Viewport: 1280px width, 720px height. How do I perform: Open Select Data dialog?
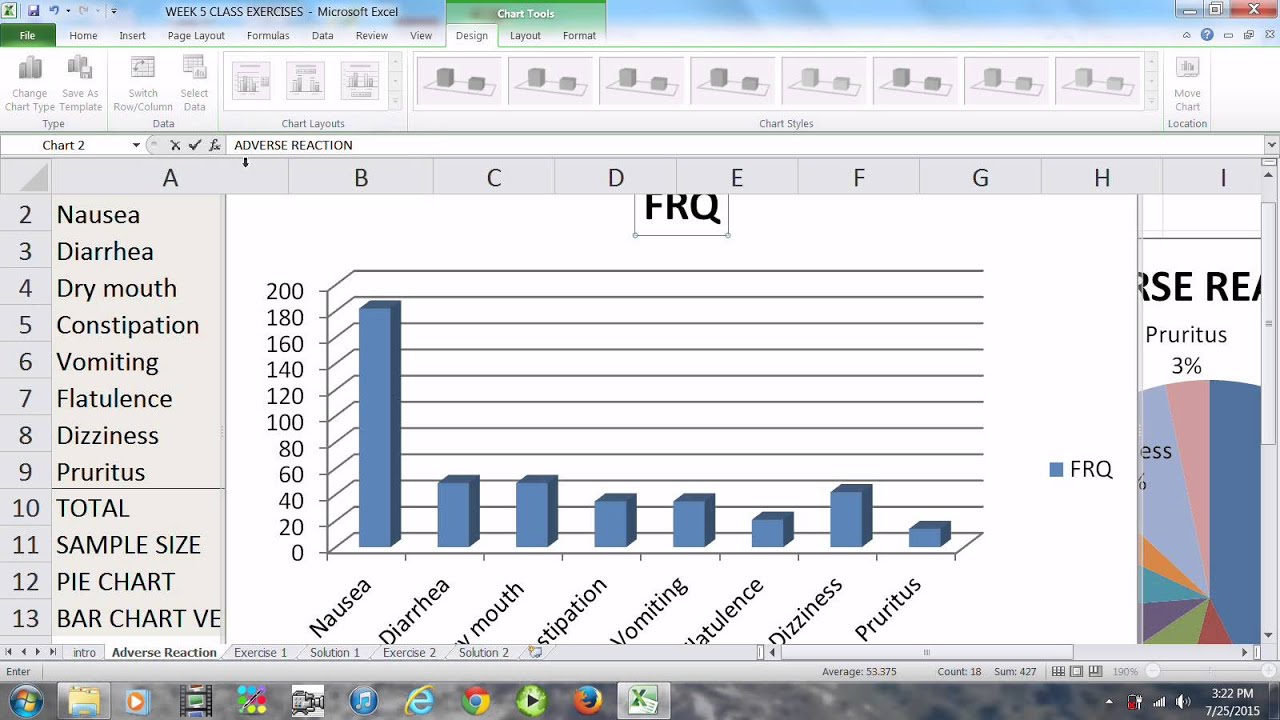coord(194,84)
